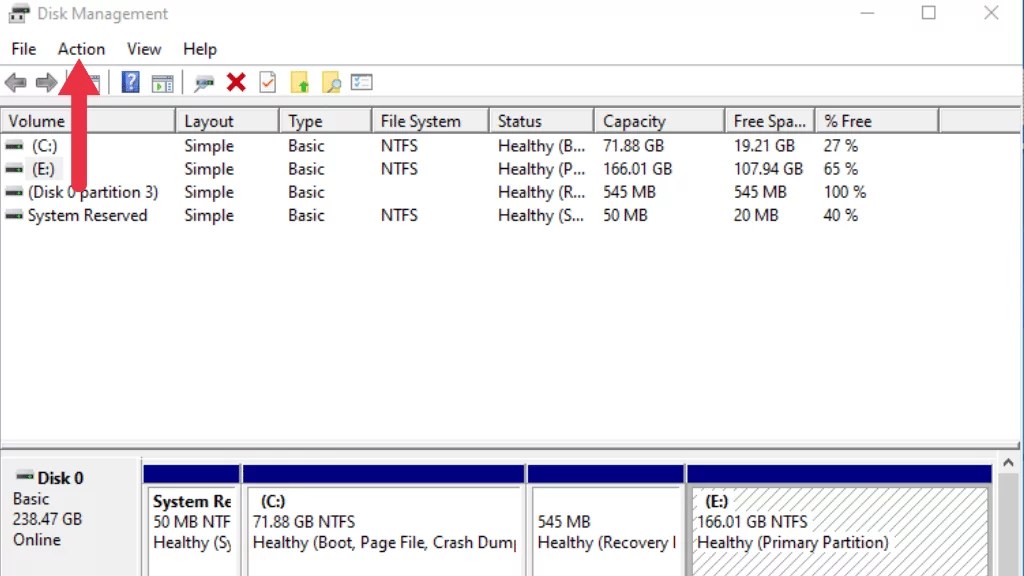This screenshot has height=576, width=1024.
Task: Click the scrollbar up arrow on the right
Action: pos(1009,462)
